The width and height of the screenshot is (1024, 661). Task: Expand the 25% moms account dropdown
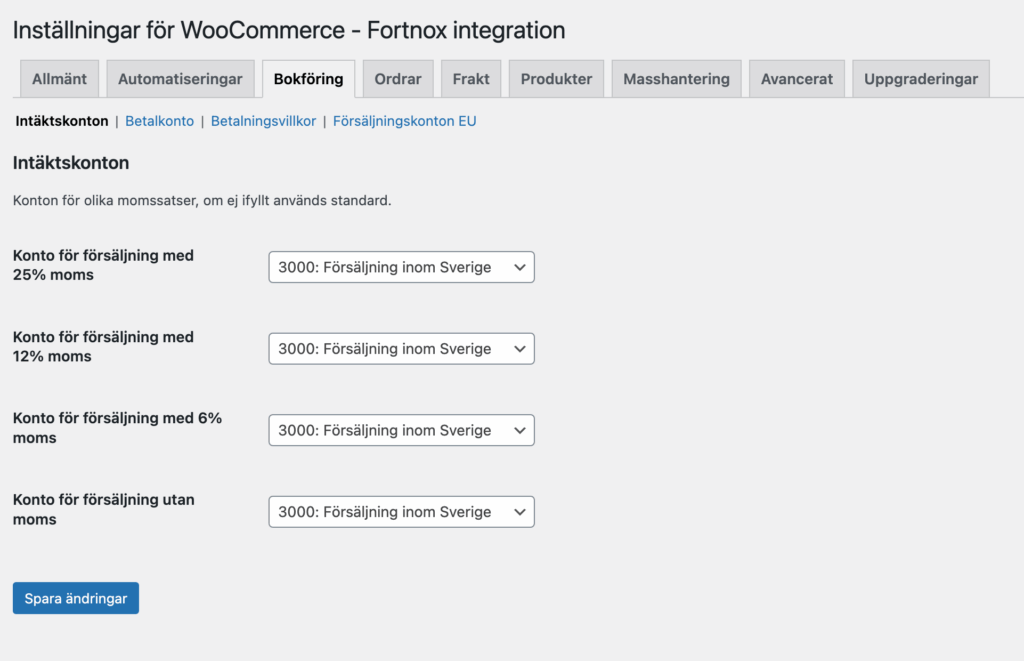(x=401, y=267)
